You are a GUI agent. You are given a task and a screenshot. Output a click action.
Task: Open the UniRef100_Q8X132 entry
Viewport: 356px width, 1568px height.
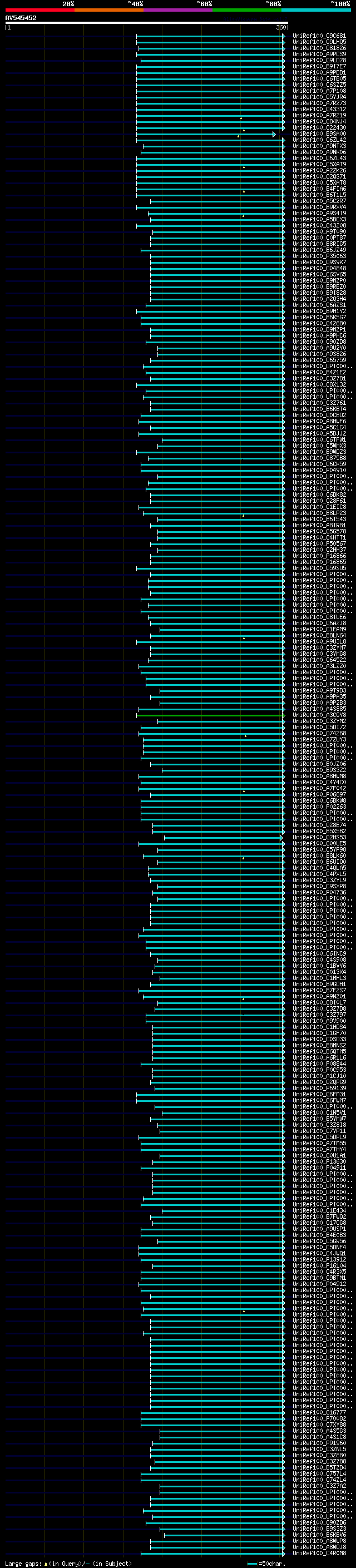tap(319, 385)
